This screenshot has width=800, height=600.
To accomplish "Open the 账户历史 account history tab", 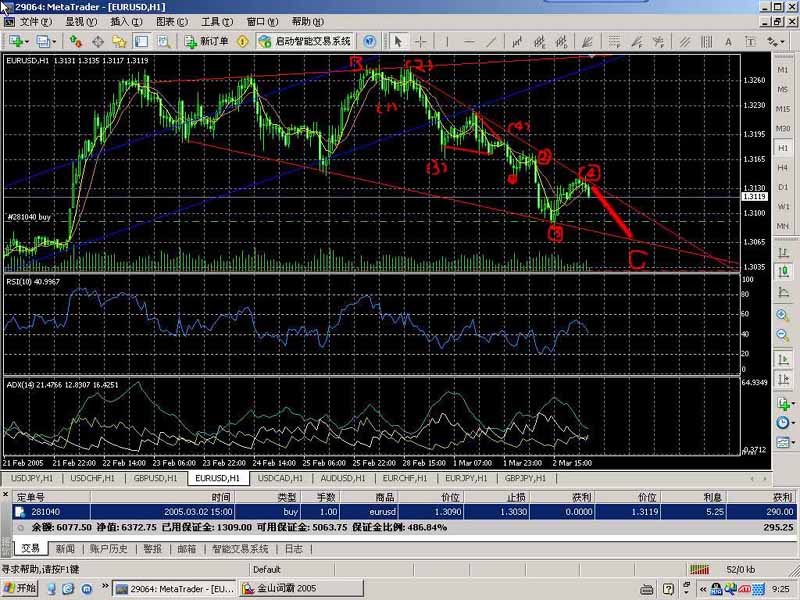I will 109,548.
